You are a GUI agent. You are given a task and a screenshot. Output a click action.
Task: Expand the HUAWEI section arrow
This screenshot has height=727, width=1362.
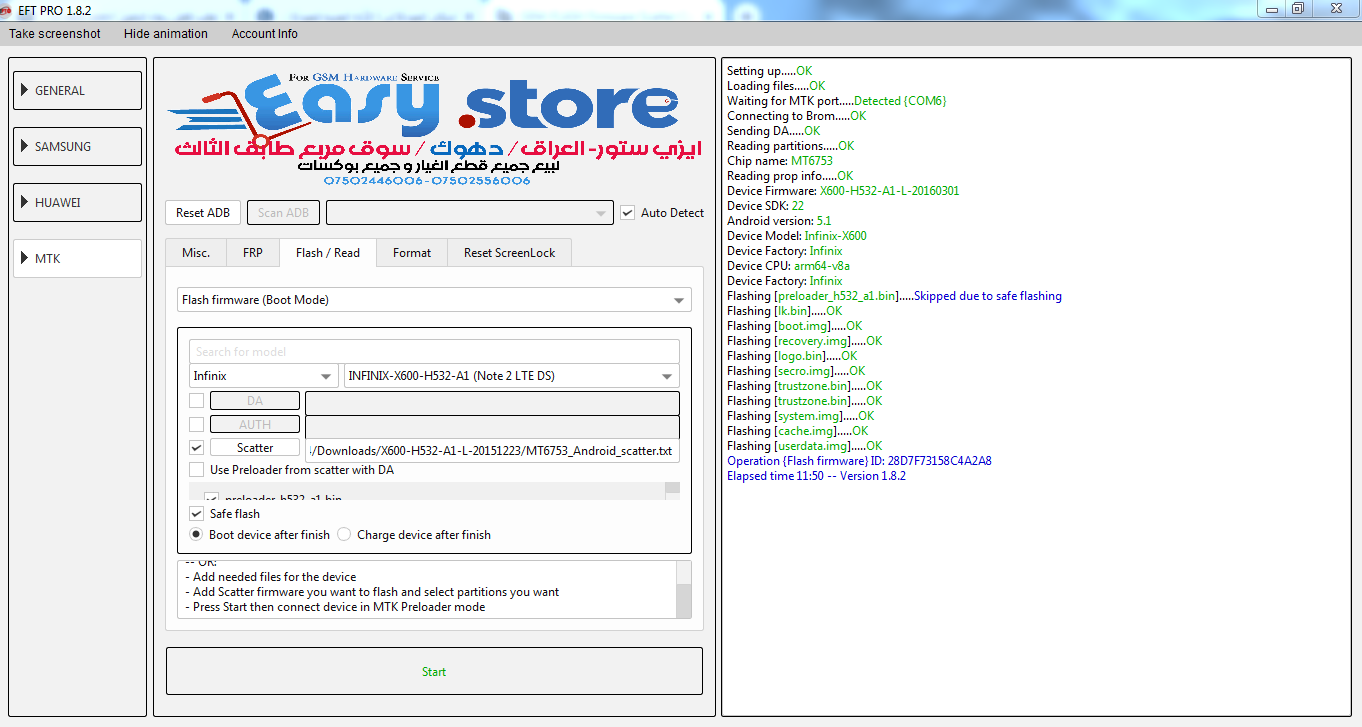point(24,202)
